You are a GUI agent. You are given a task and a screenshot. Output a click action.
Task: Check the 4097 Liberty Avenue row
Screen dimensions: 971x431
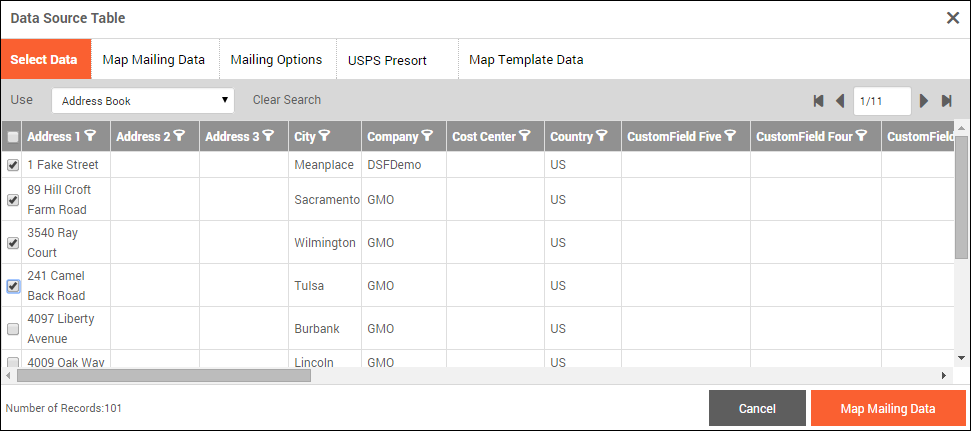13,329
